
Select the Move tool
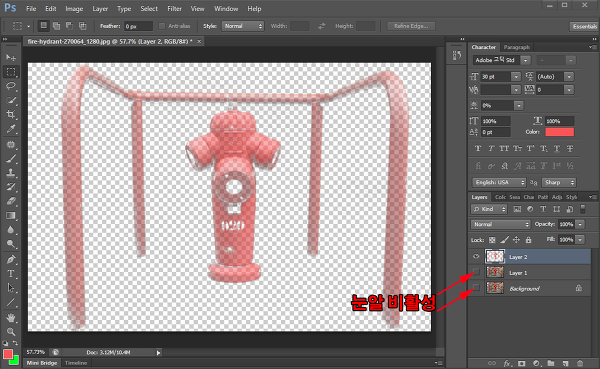point(10,57)
